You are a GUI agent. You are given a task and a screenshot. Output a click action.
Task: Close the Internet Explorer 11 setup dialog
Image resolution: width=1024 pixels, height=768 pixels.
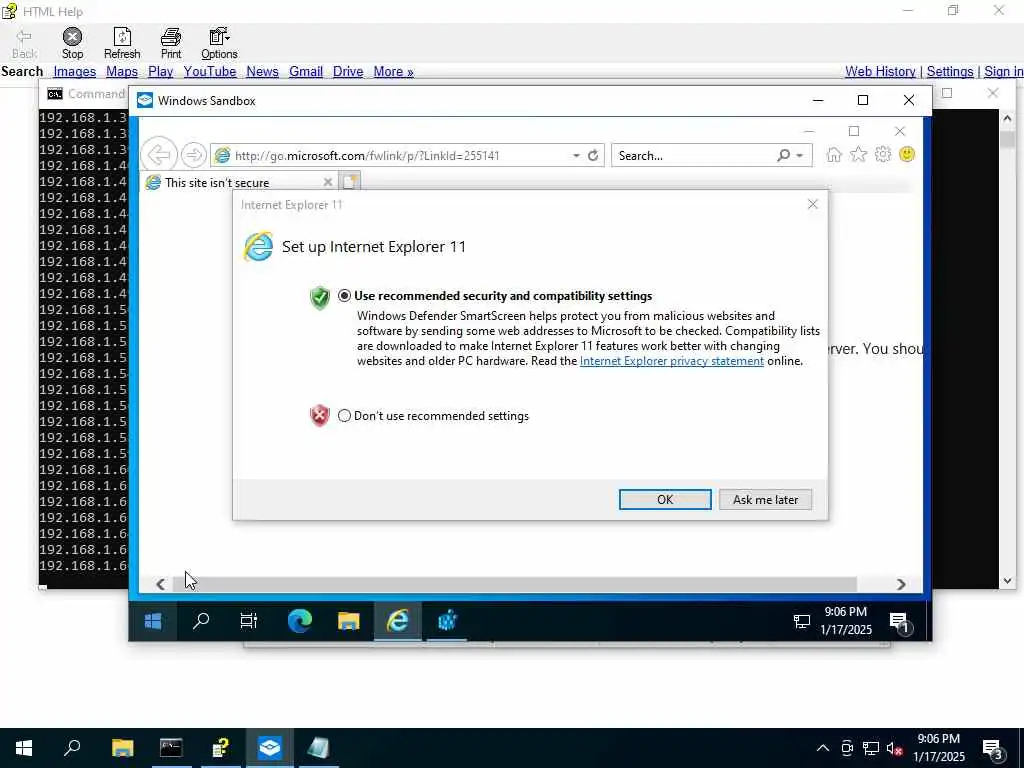812,204
